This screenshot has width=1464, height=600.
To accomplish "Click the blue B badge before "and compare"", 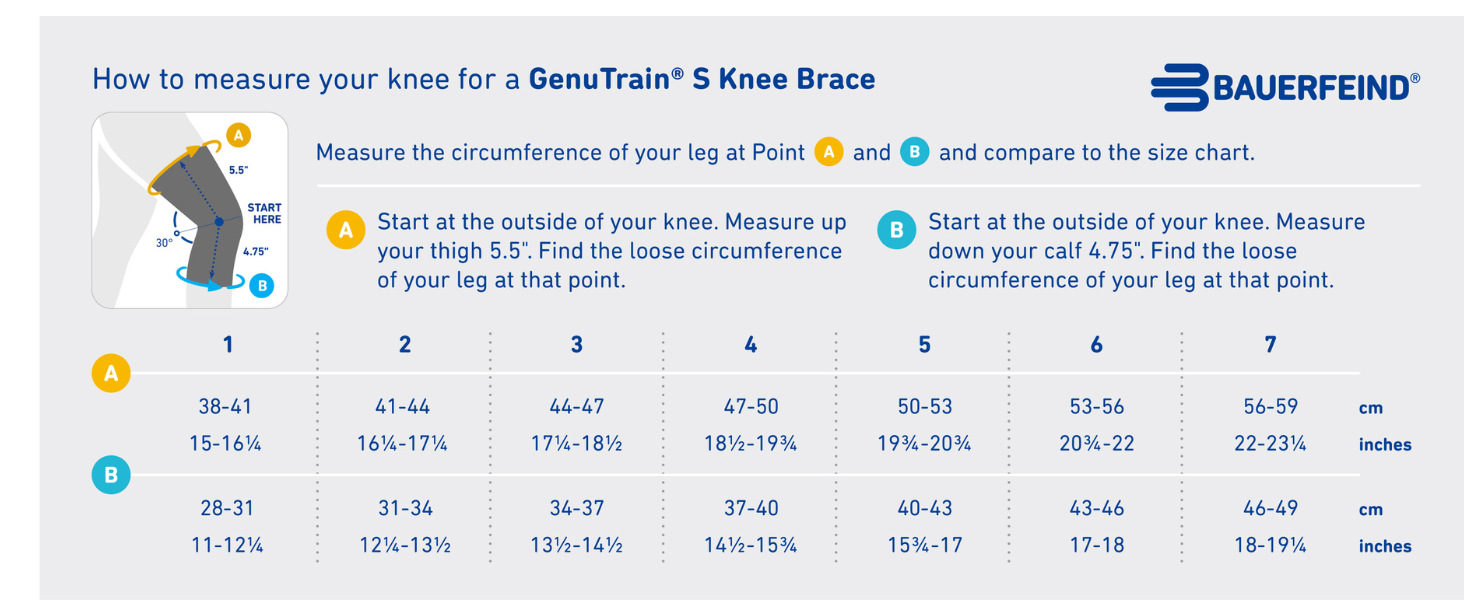I will click(914, 152).
